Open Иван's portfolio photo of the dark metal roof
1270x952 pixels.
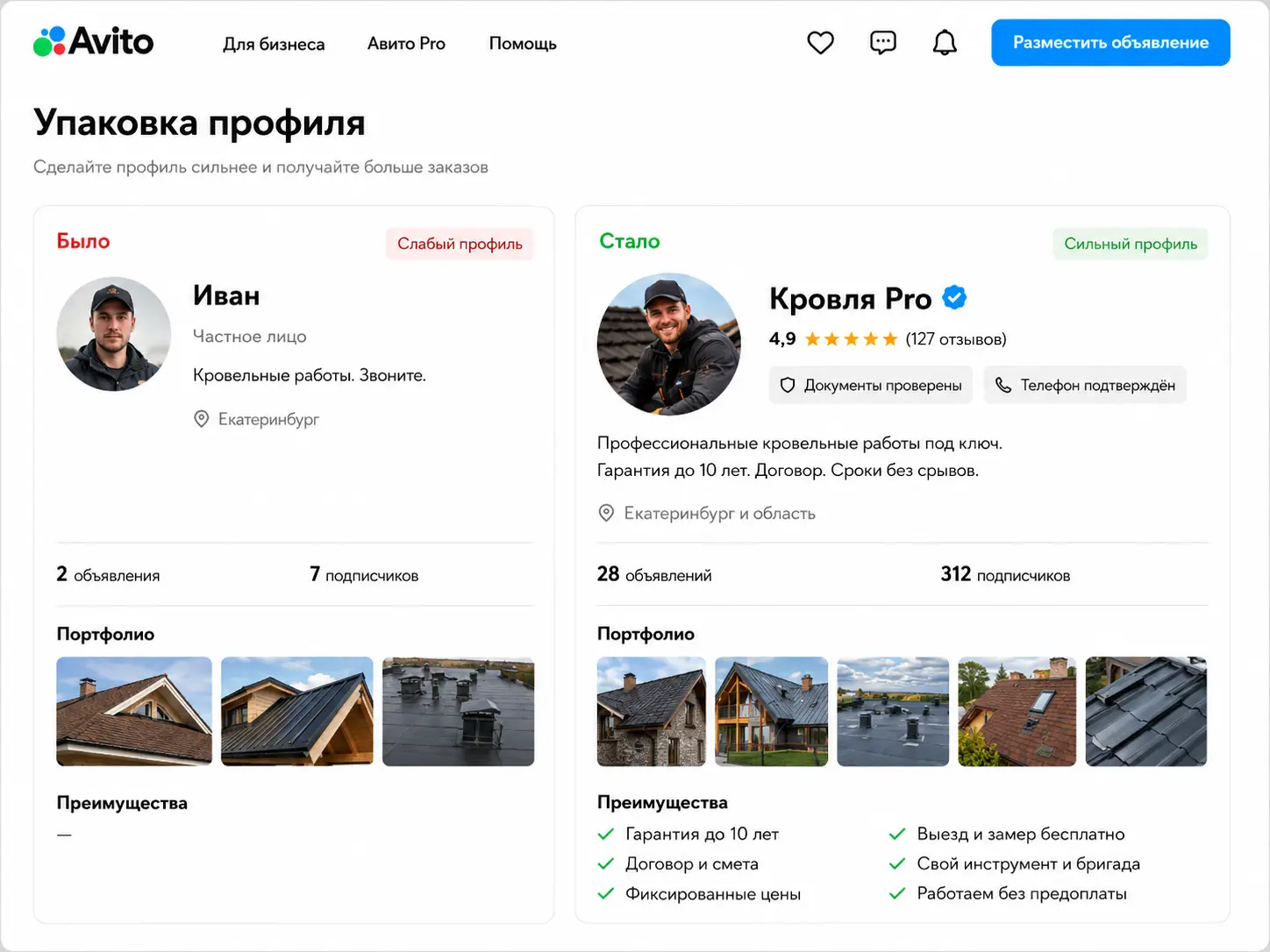tap(297, 712)
